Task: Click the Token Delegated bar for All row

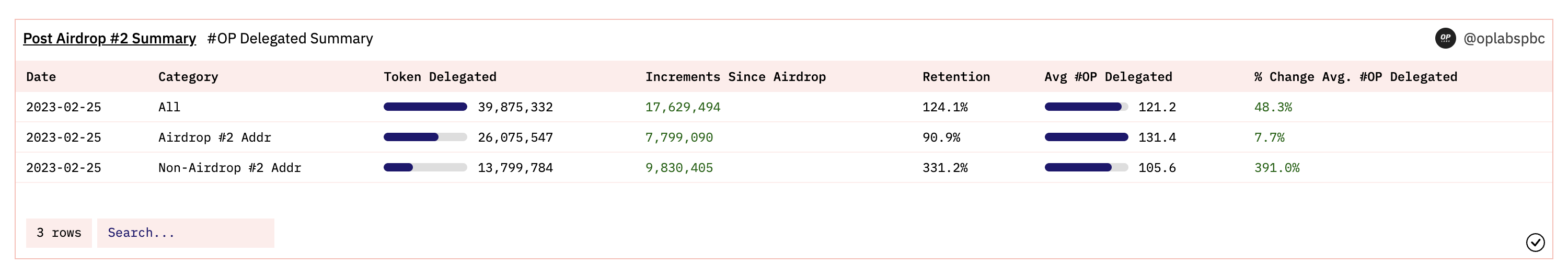Action: pos(425,107)
